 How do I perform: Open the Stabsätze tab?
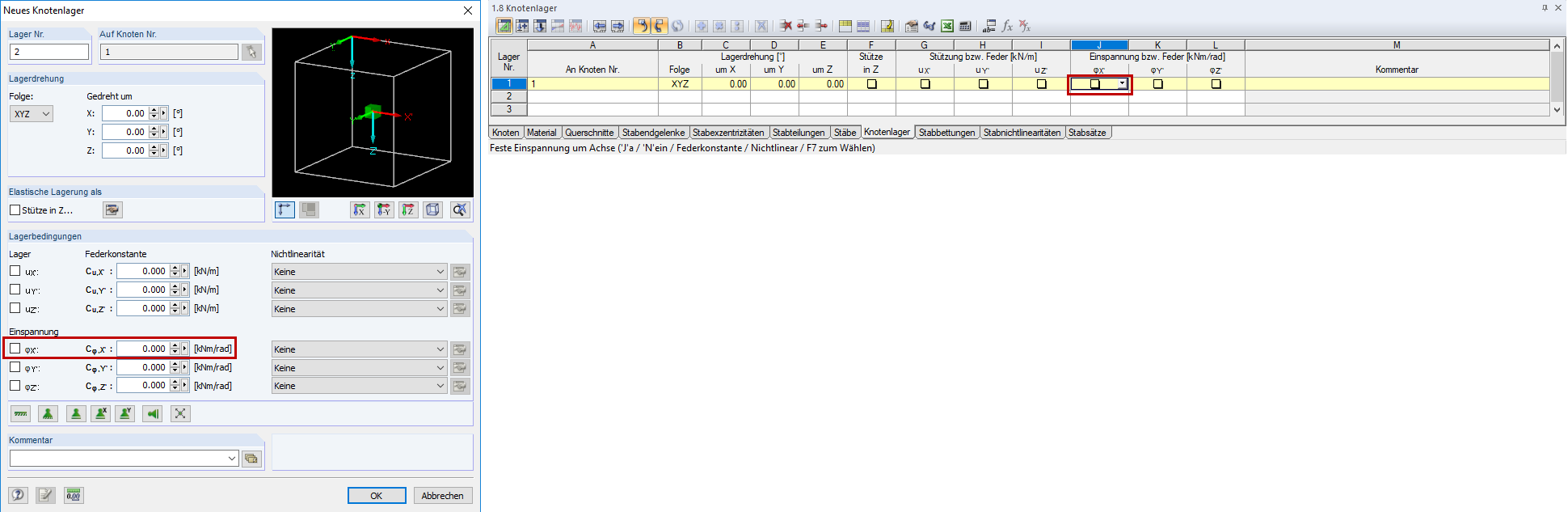(x=1087, y=133)
